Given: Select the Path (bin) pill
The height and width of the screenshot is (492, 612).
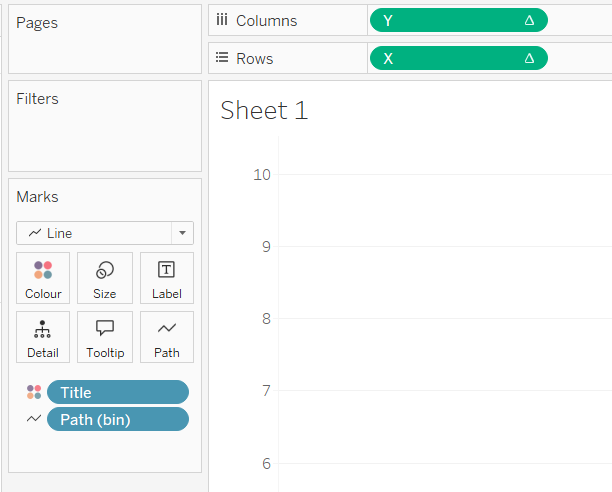Looking at the screenshot, I should pyautogui.click(x=117, y=419).
